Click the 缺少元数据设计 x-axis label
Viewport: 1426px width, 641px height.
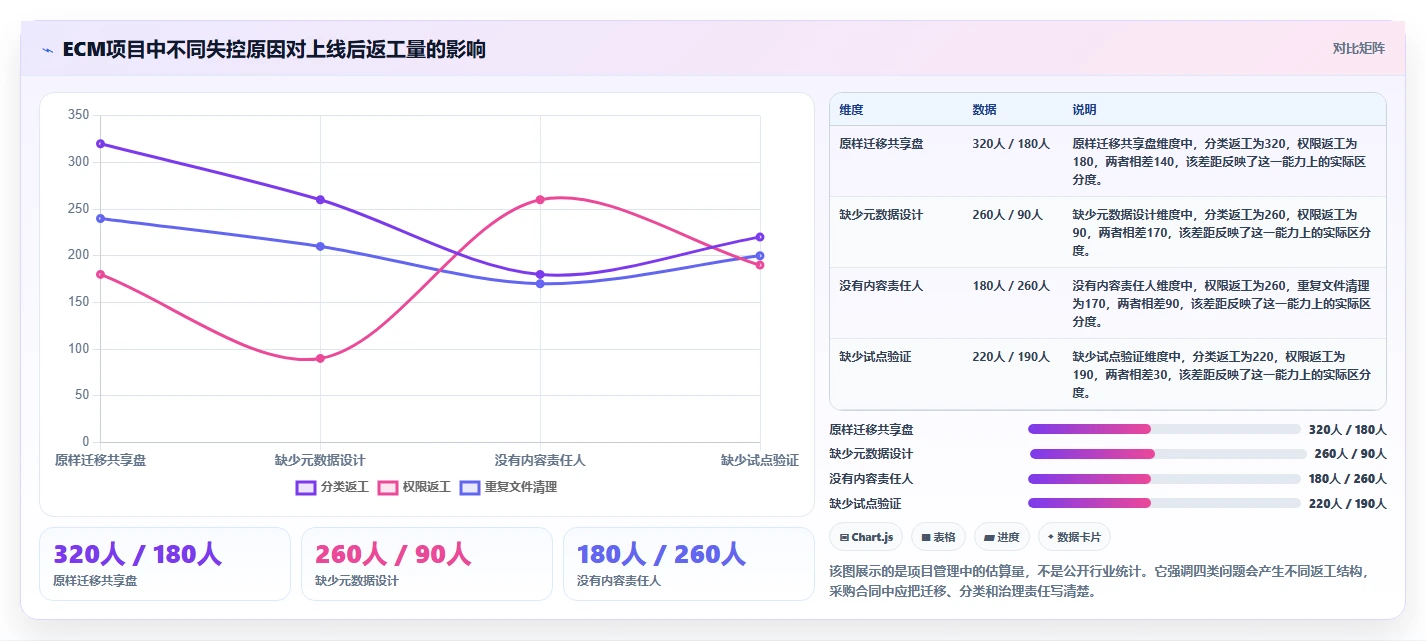320,460
